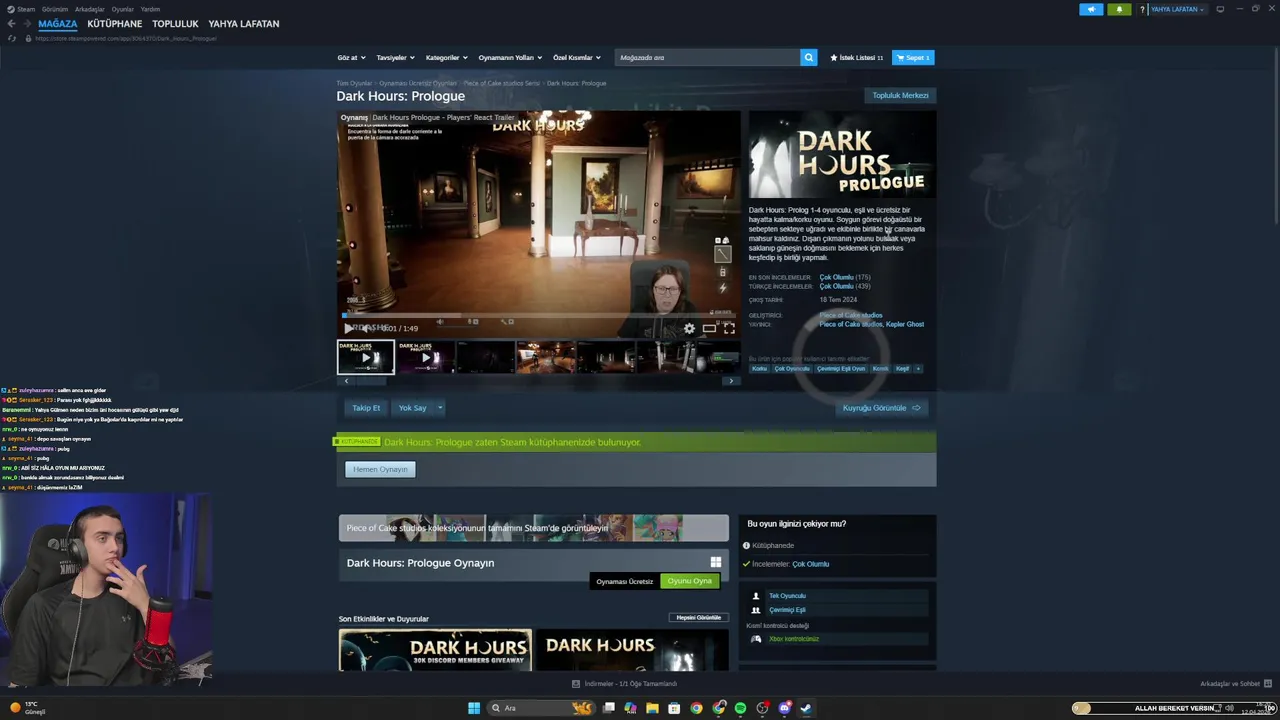Open the MAĞAZA tab
The height and width of the screenshot is (720, 1280).
point(57,24)
